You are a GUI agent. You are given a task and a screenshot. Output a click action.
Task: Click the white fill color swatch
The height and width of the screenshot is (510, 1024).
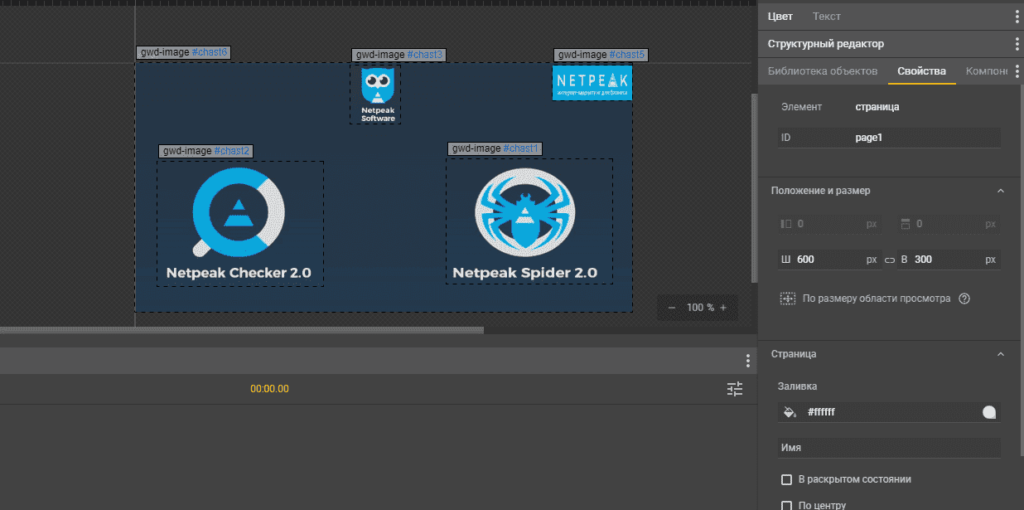tap(989, 412)
